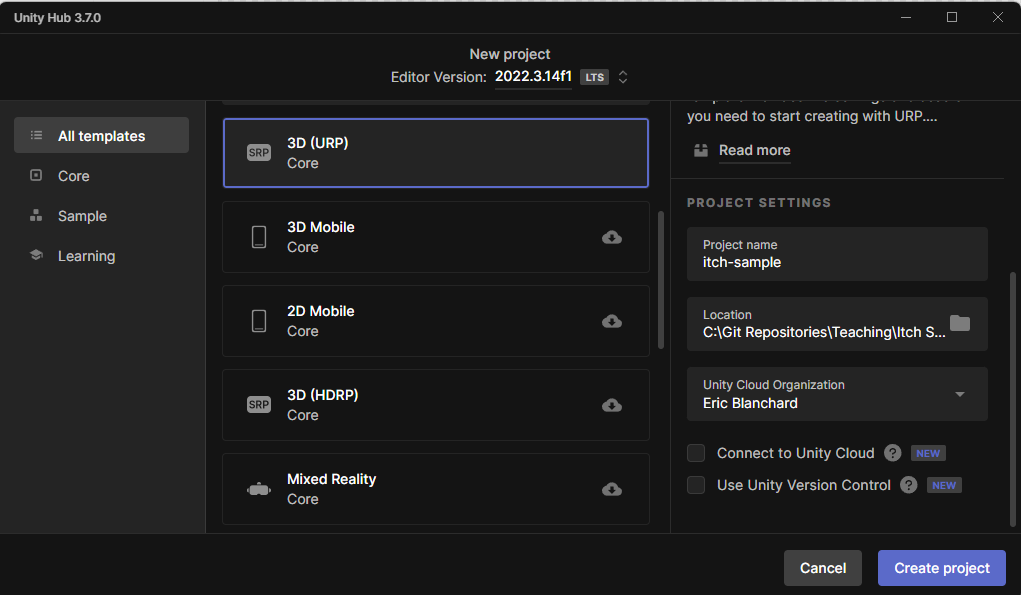
Task: Open the Editor Version selector
Action: pos(623,76)
